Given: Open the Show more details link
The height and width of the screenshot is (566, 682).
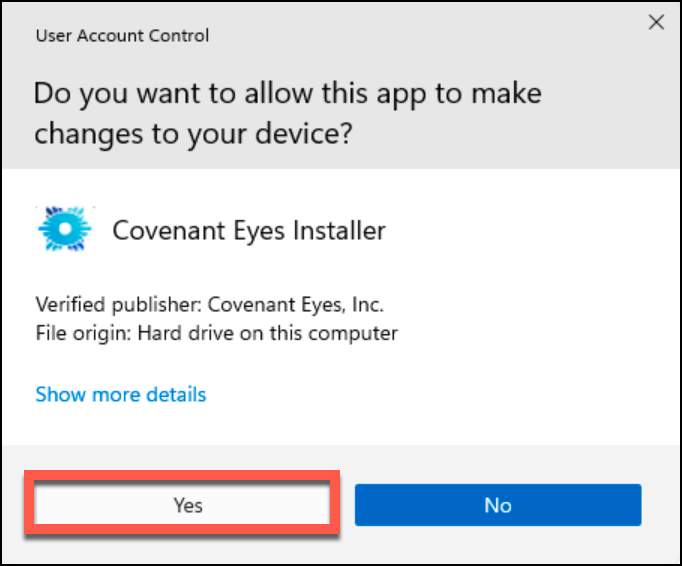Looking at the screenshot, I should tap(121, 395).
